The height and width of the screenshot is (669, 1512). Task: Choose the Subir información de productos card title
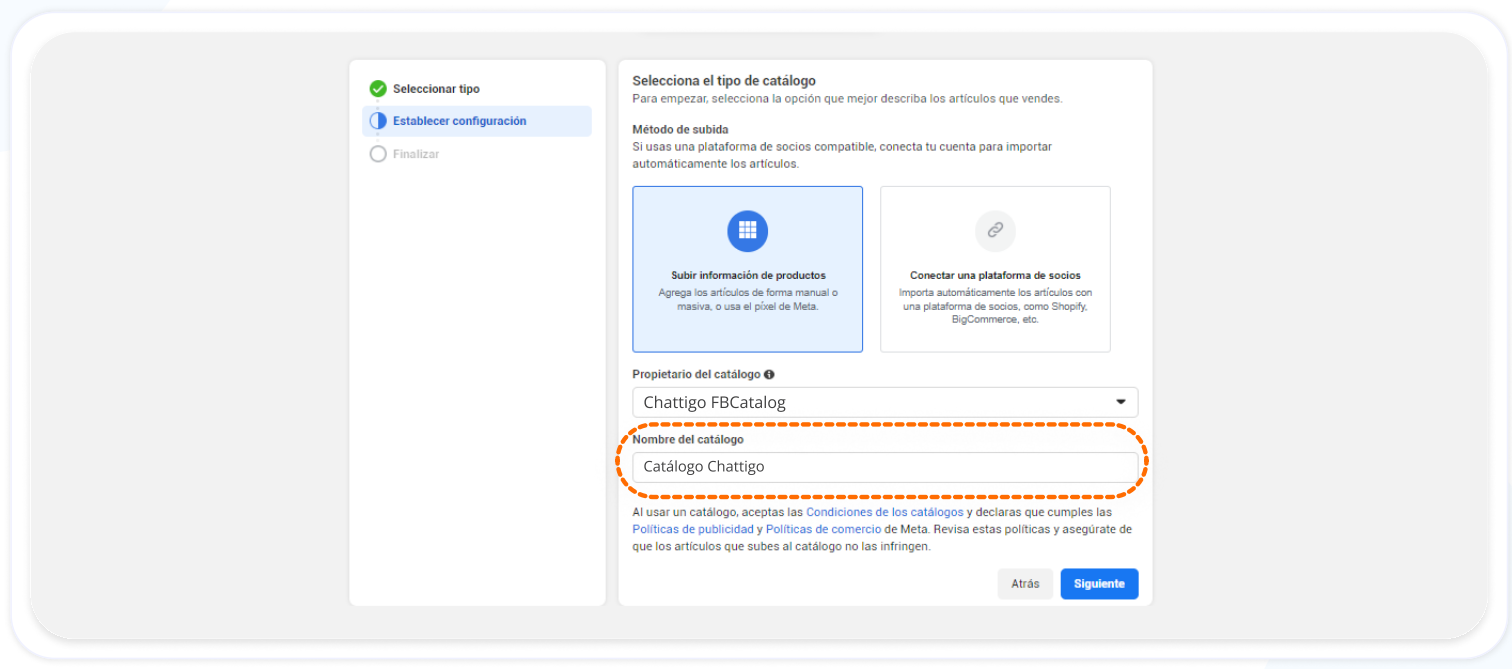748,275
